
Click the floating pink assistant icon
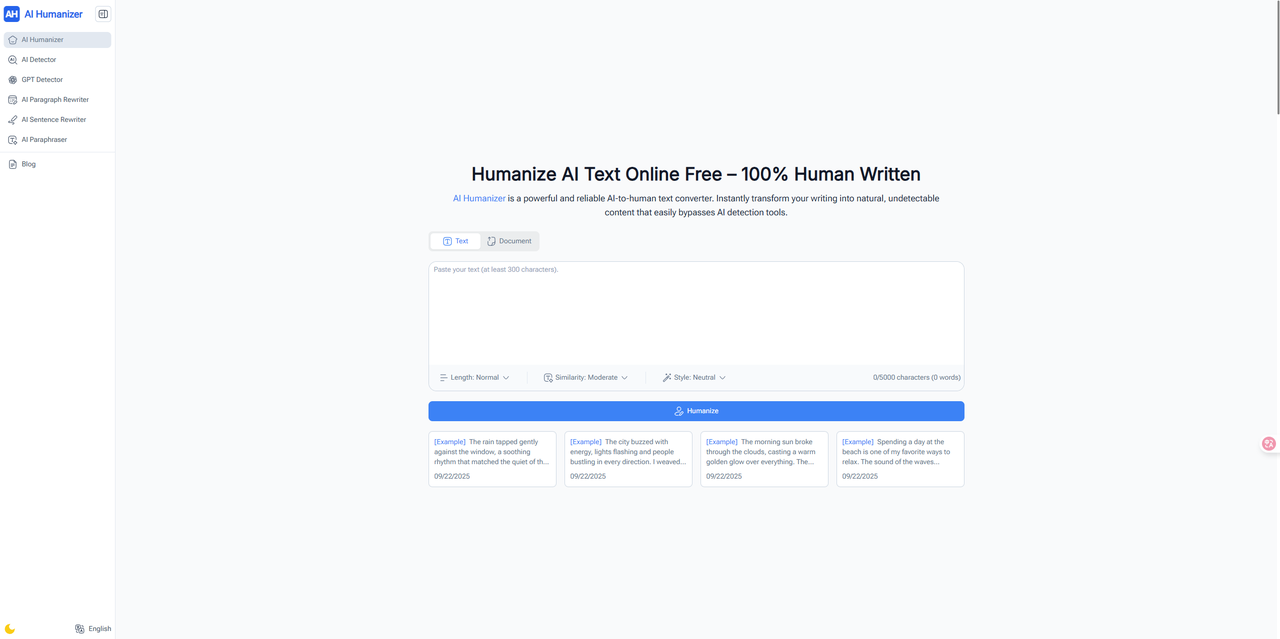tap(1268, 443)
